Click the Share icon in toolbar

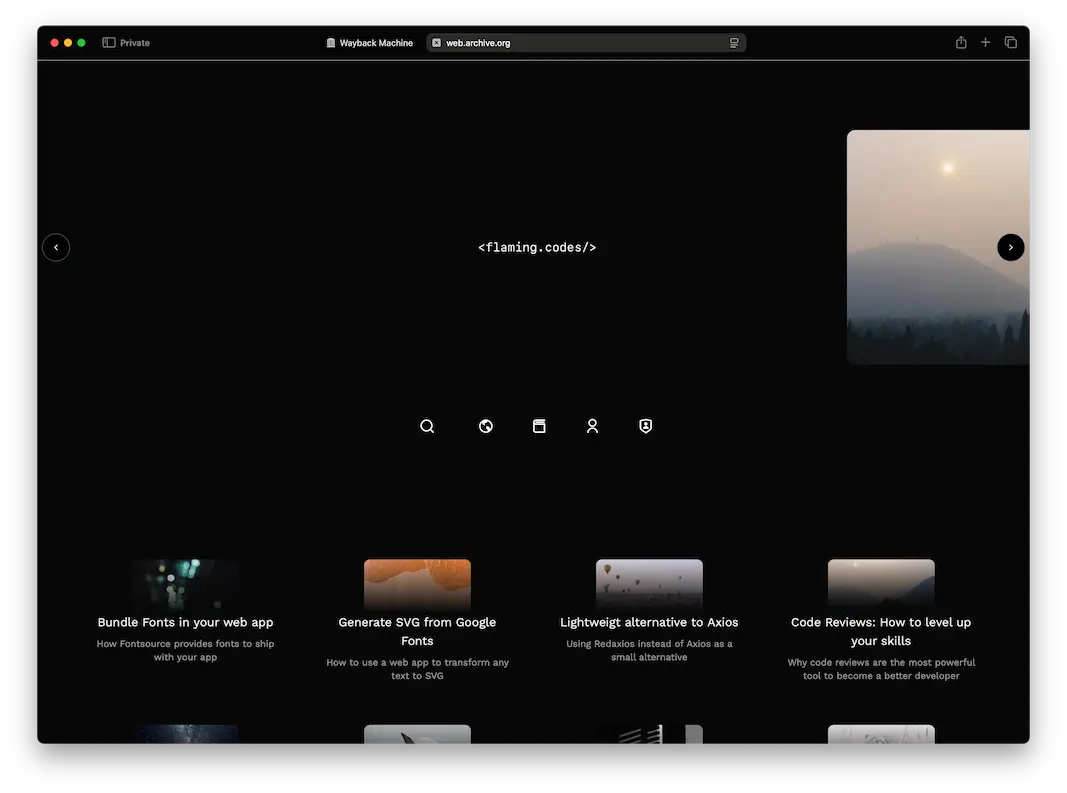[961, 42]
